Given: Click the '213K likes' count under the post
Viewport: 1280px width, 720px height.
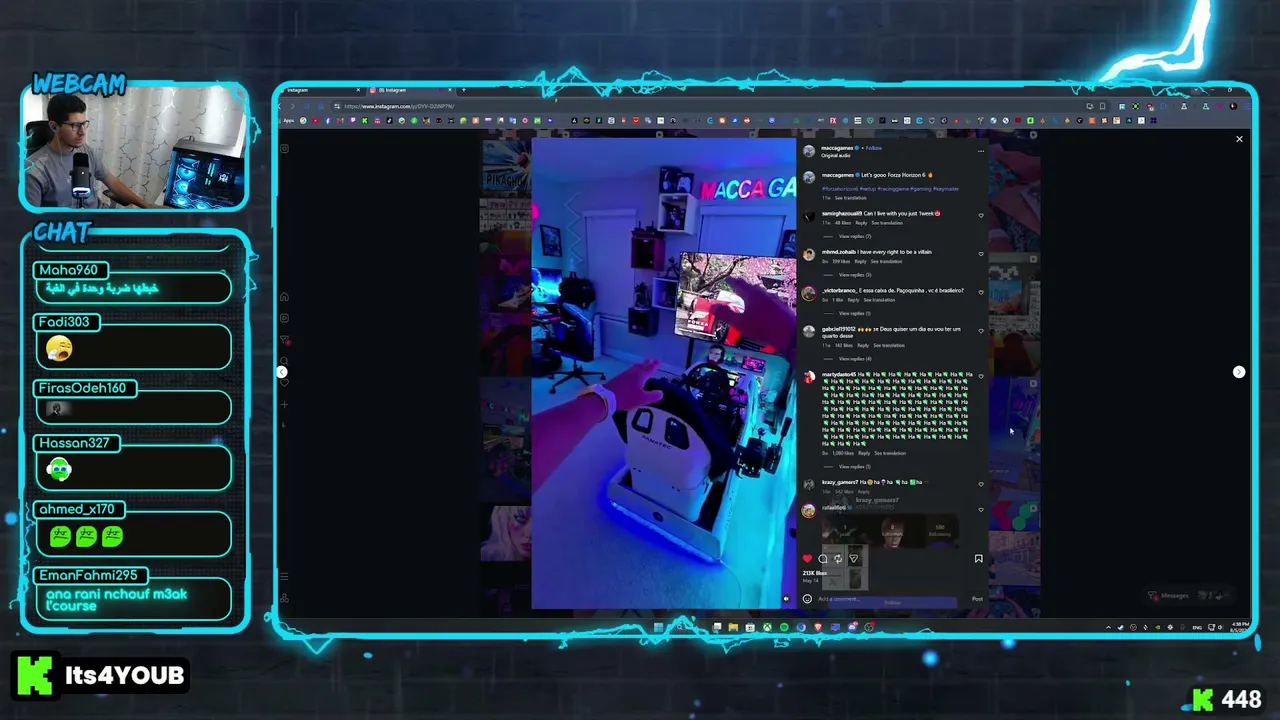Looking at the screenshot, I should click(814, 573).
